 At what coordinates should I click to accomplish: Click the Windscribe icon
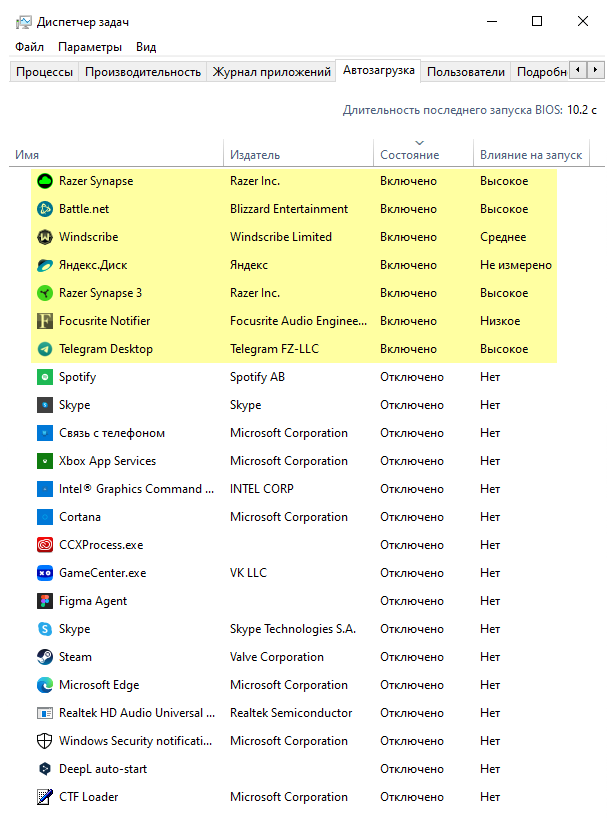[x=45, y=237]
